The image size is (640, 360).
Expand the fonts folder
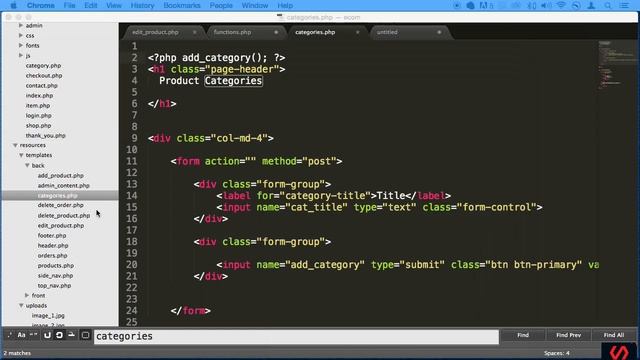21,45
